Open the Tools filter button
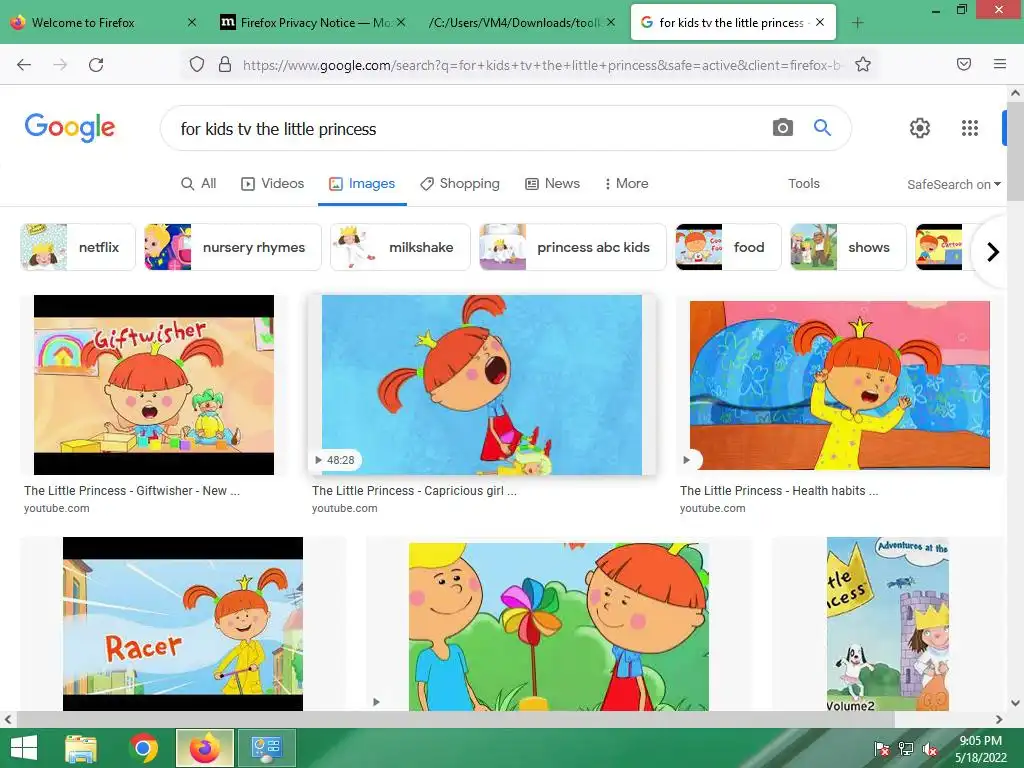This screenshot has height=768, width=1024. pos(803,184)
